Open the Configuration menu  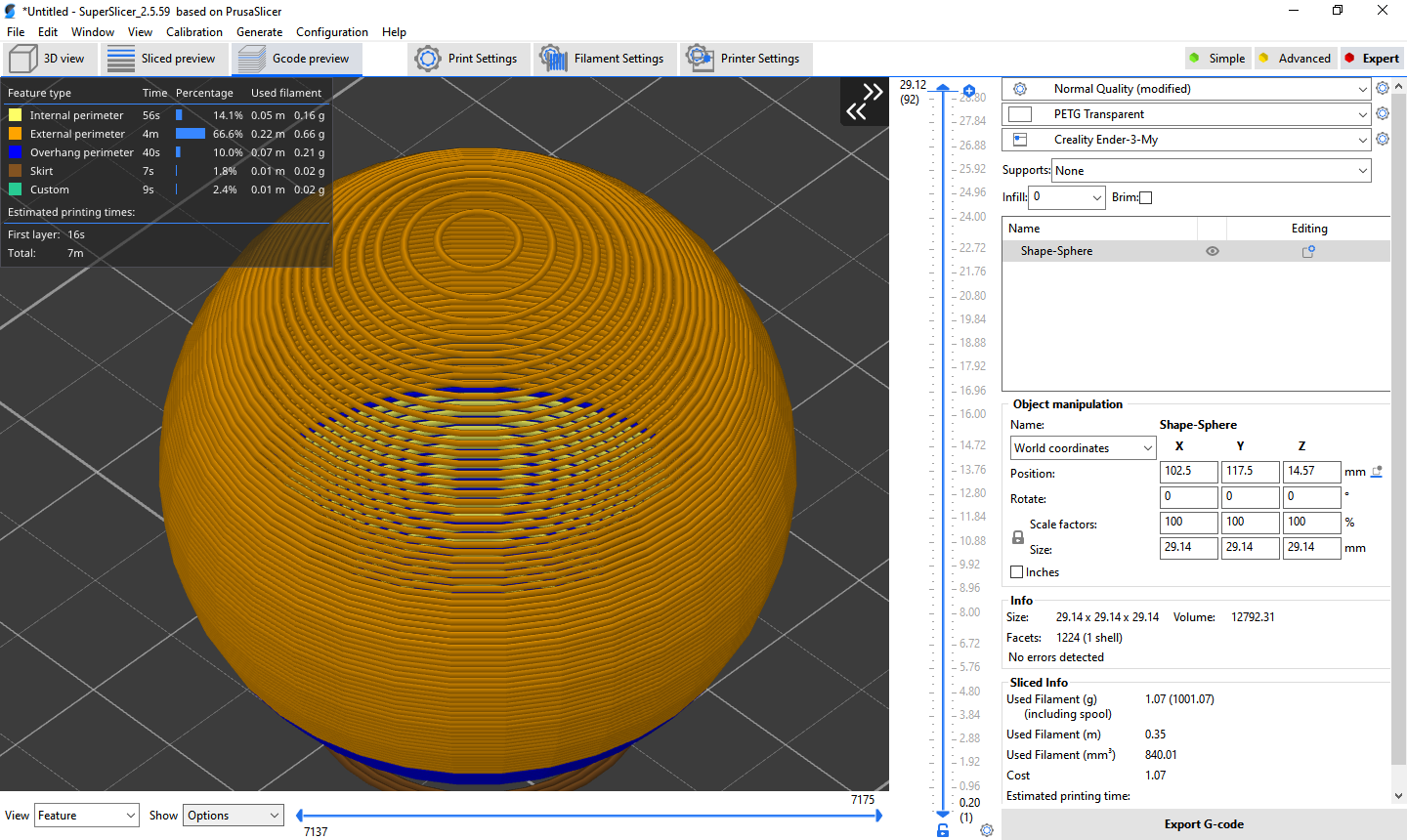coord(331,31)
